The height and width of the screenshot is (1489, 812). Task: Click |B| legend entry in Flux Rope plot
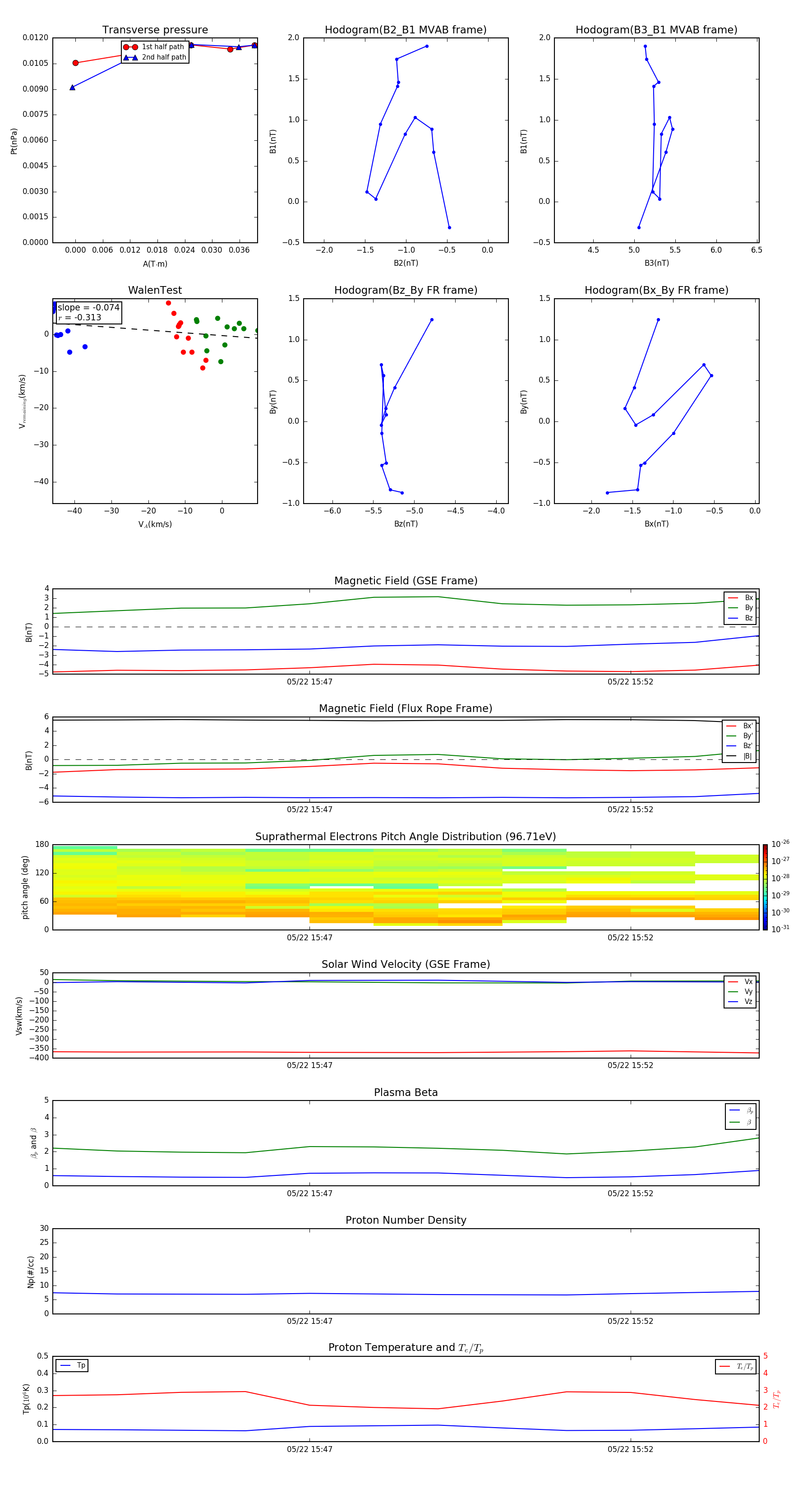(739, 756)
